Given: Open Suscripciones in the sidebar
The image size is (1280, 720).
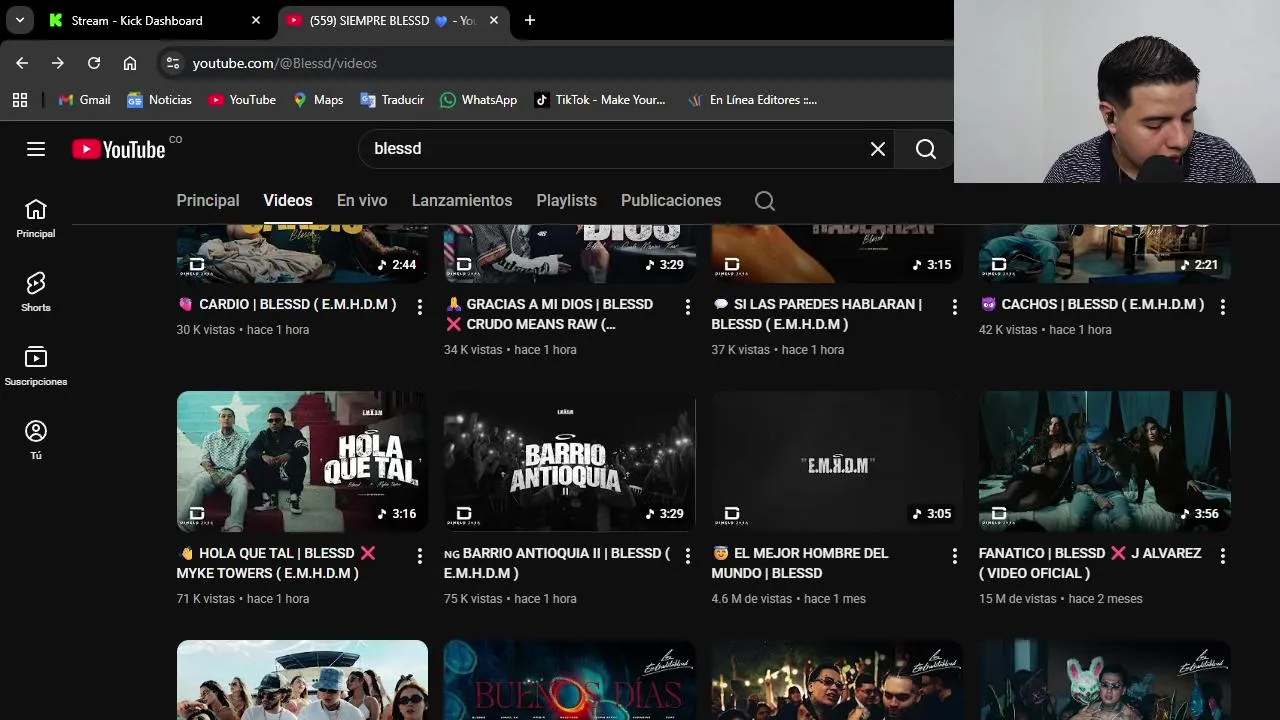Looking at the screenshot, I should [36, 366].
